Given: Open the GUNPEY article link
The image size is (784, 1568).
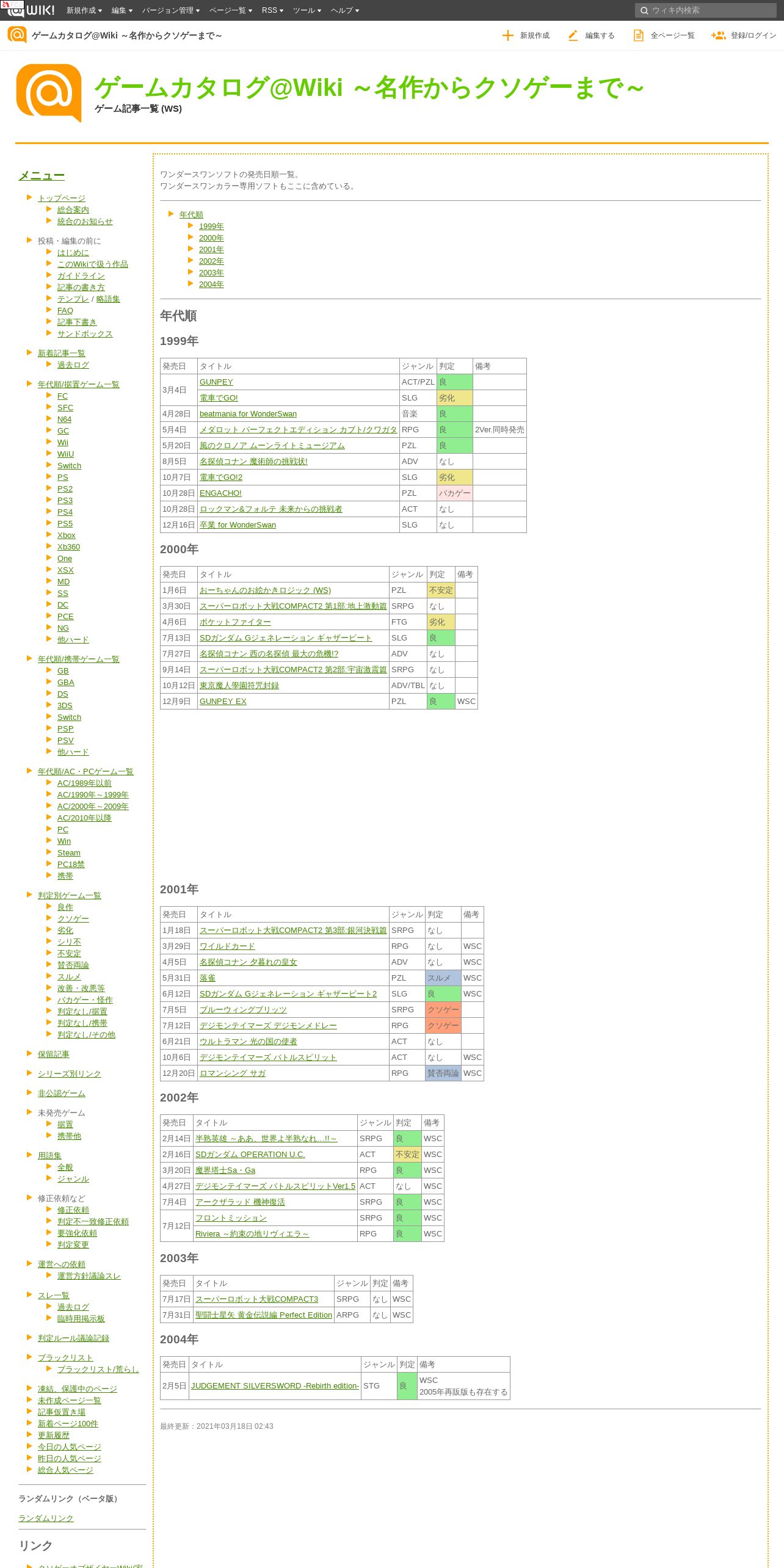Looking at the screenshot, I should pos(216,382).
